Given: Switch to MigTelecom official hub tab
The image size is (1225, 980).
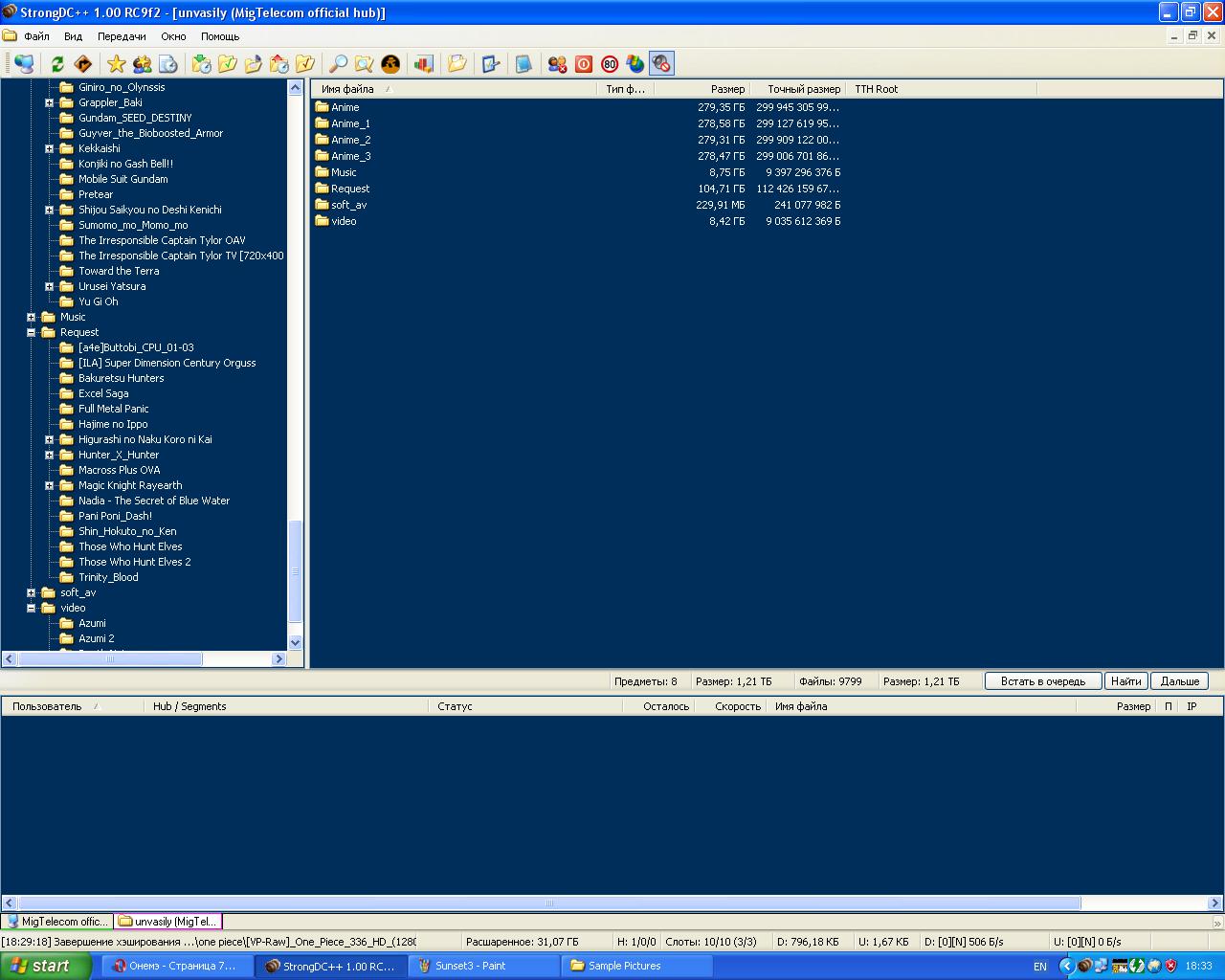Looking at the screenshot, I should click(57, 922).
